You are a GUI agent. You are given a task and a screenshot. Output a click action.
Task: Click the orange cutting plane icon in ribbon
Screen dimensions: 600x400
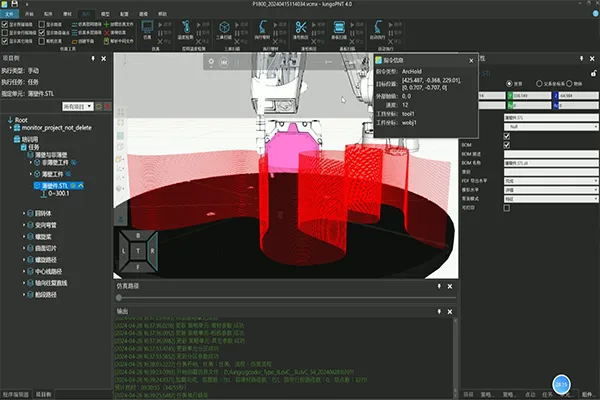point(75,41)
